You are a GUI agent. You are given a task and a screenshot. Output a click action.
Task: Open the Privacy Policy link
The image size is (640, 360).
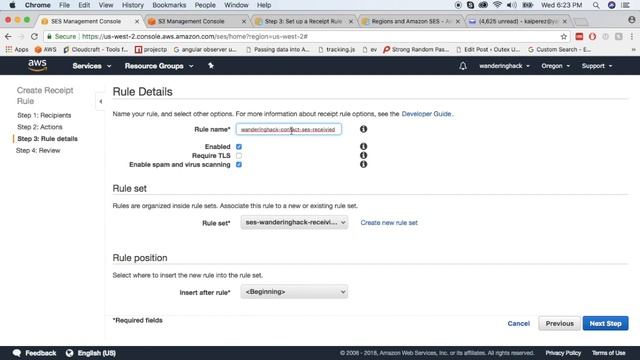[x=563, y=353]
